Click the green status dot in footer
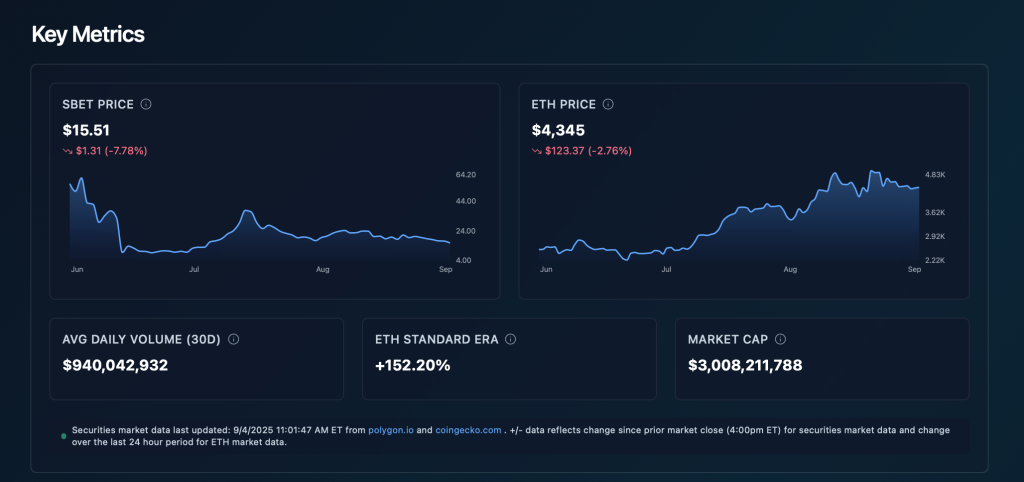Screen dimensions: 1024x482 tap(64, 436)
